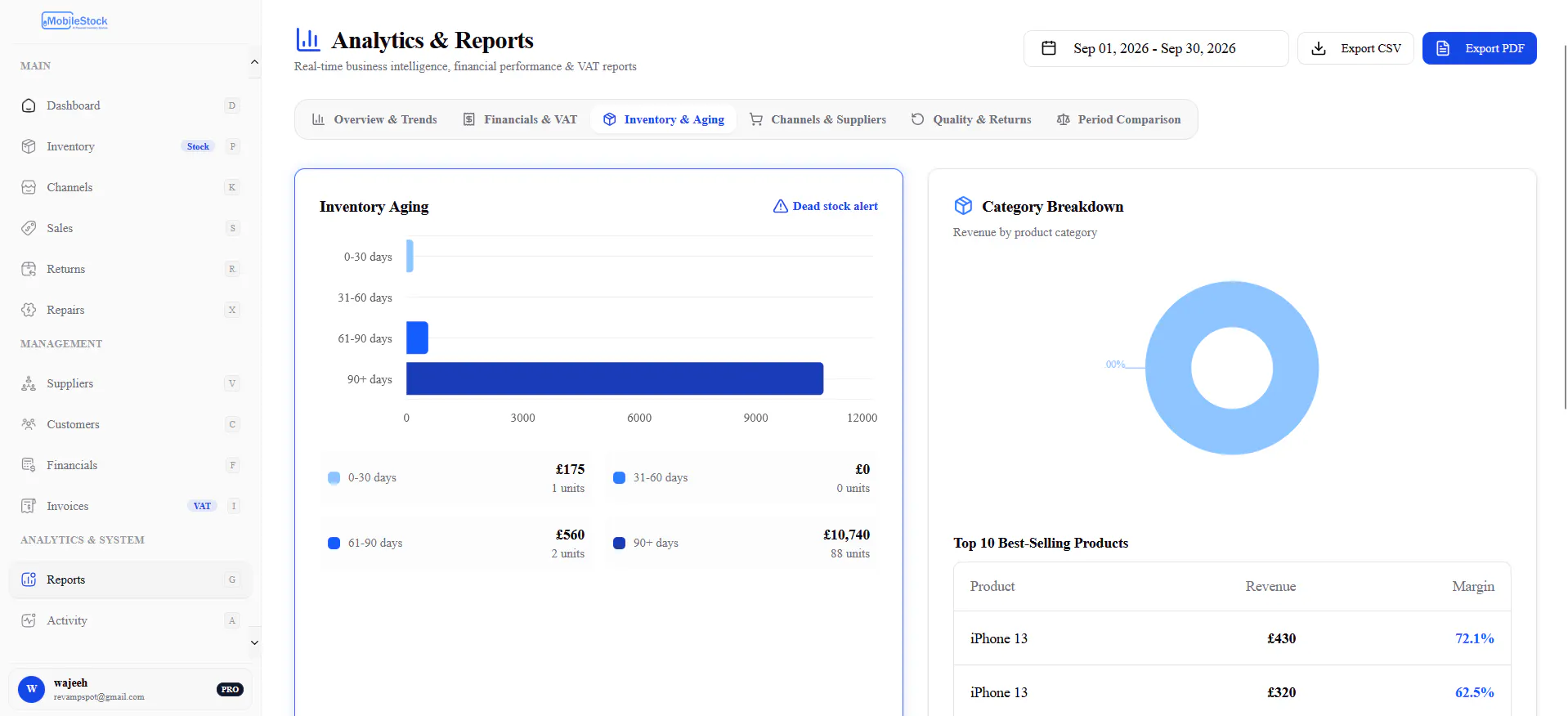The width and height of the screenshot is (1568, 716).
Task: Click the 61-90 days bar in chart
Action: pyautogui.click(x=417, y=338)
